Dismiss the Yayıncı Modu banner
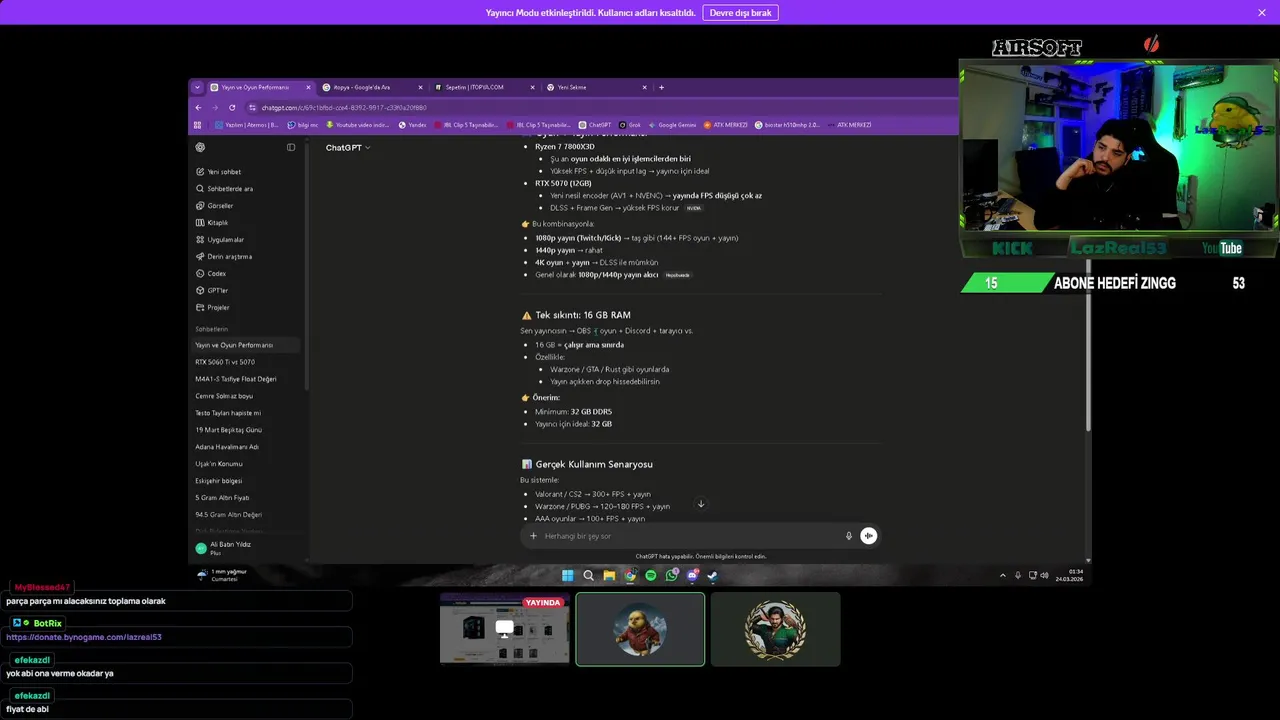The width and height of the screenshot is (1280, 720). [x=1262, y=13]
